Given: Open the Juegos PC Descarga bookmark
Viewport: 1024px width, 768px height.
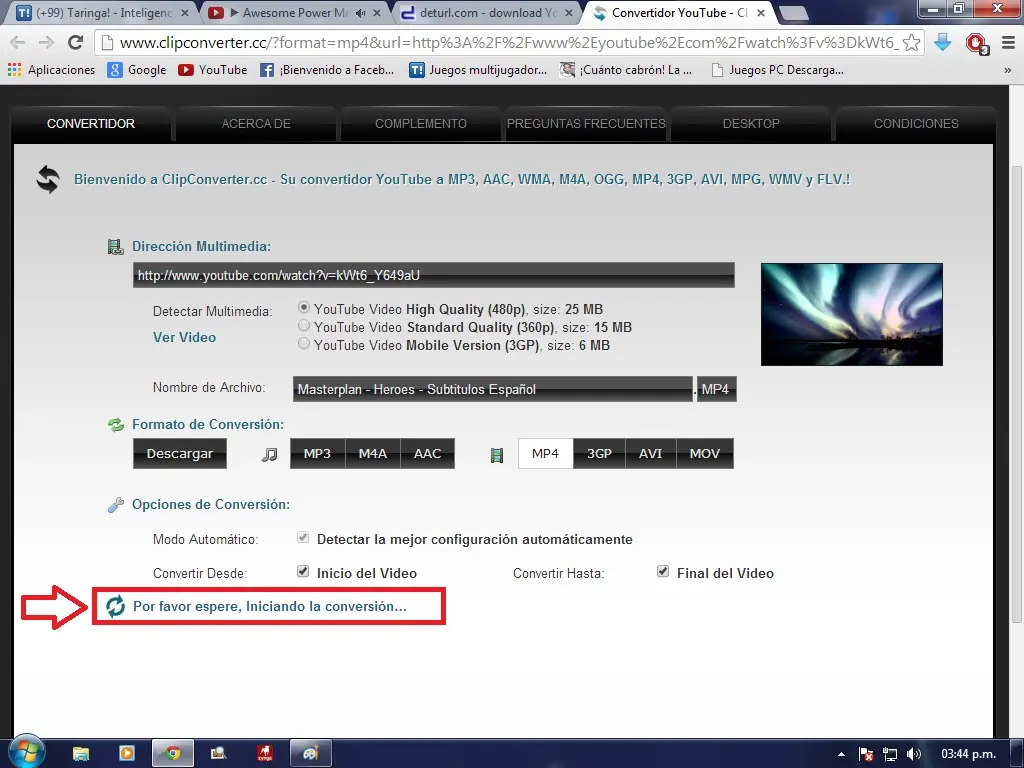Looking at the screenshot, I should (777, 70).
